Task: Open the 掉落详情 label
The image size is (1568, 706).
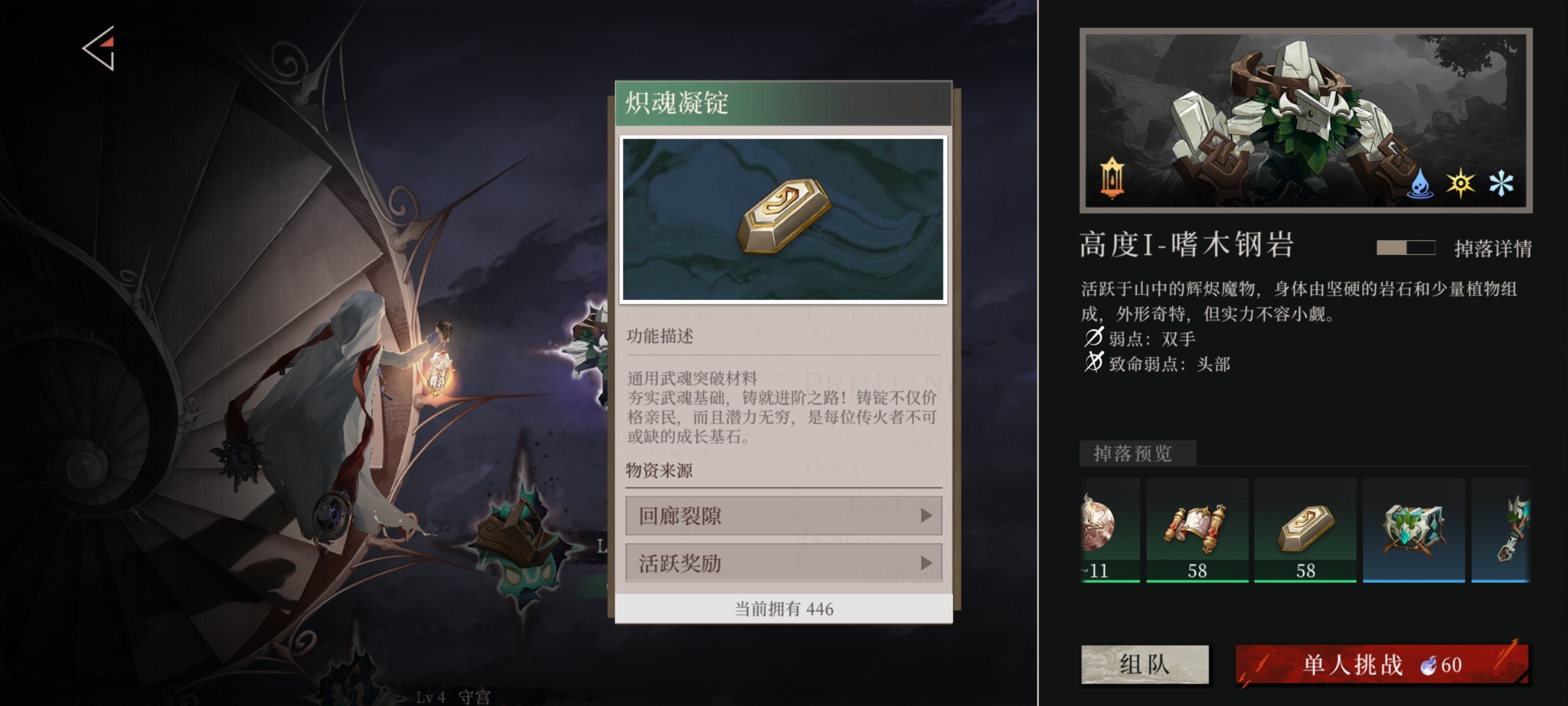Action: (1492, 248)
